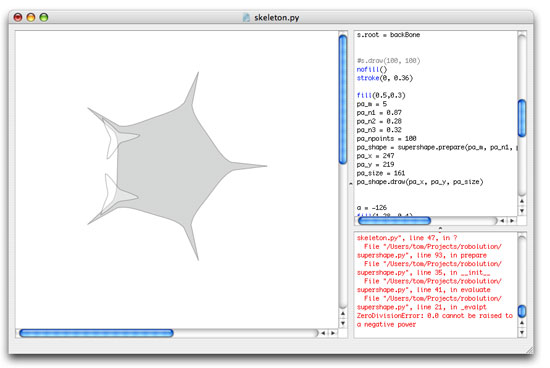Place cursor on "pa_n1 = 0.87" line
The width and height of the screenshot is (550, 368).
[379, 113]
